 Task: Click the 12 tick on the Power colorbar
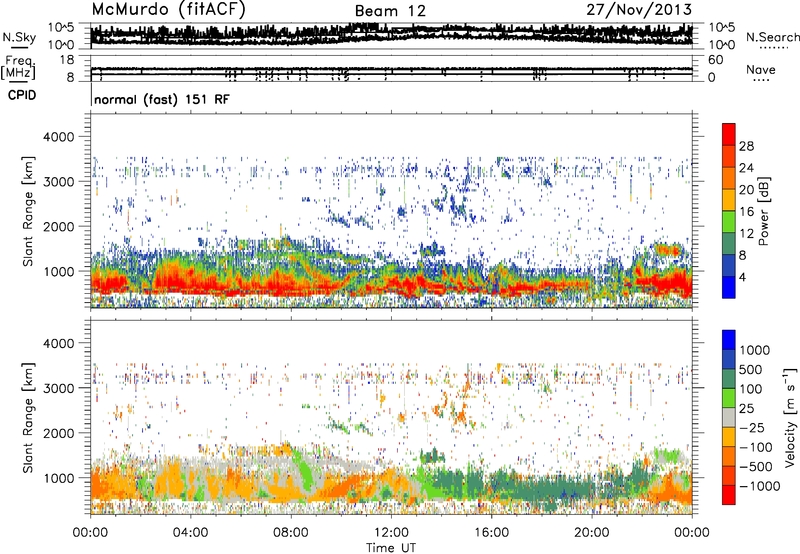pyautogui.click(x=746, y=234)
